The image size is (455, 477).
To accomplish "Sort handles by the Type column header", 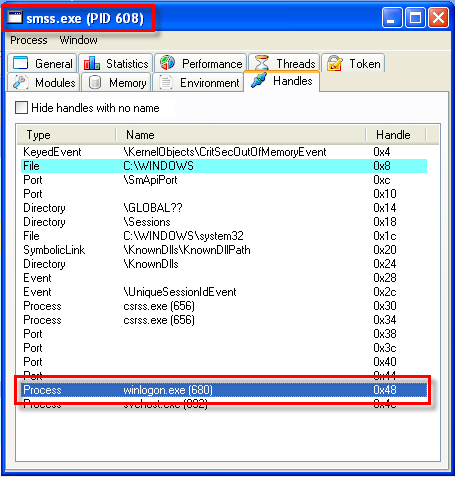I will coord(66,135).
